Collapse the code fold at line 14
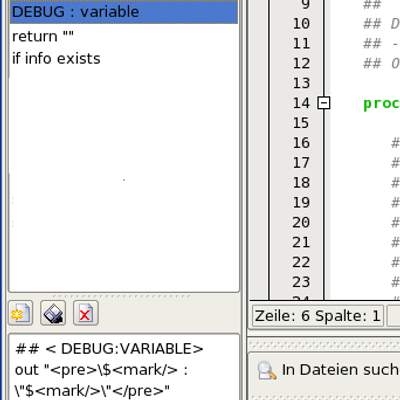The height and width of the screenshot is (400, 400). 324,103
